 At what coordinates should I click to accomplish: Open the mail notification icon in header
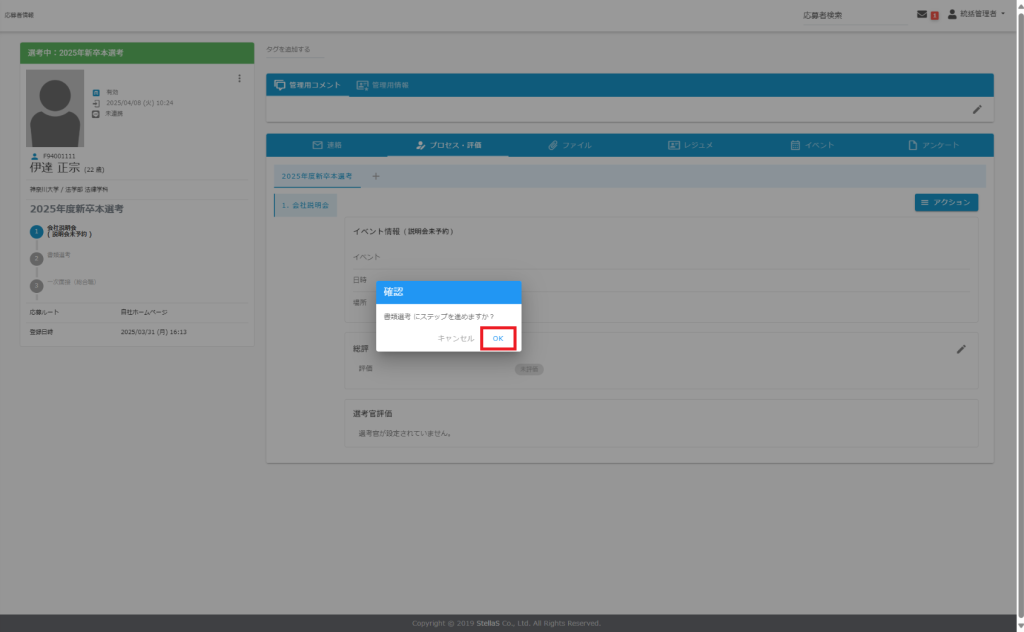(922, 14)
